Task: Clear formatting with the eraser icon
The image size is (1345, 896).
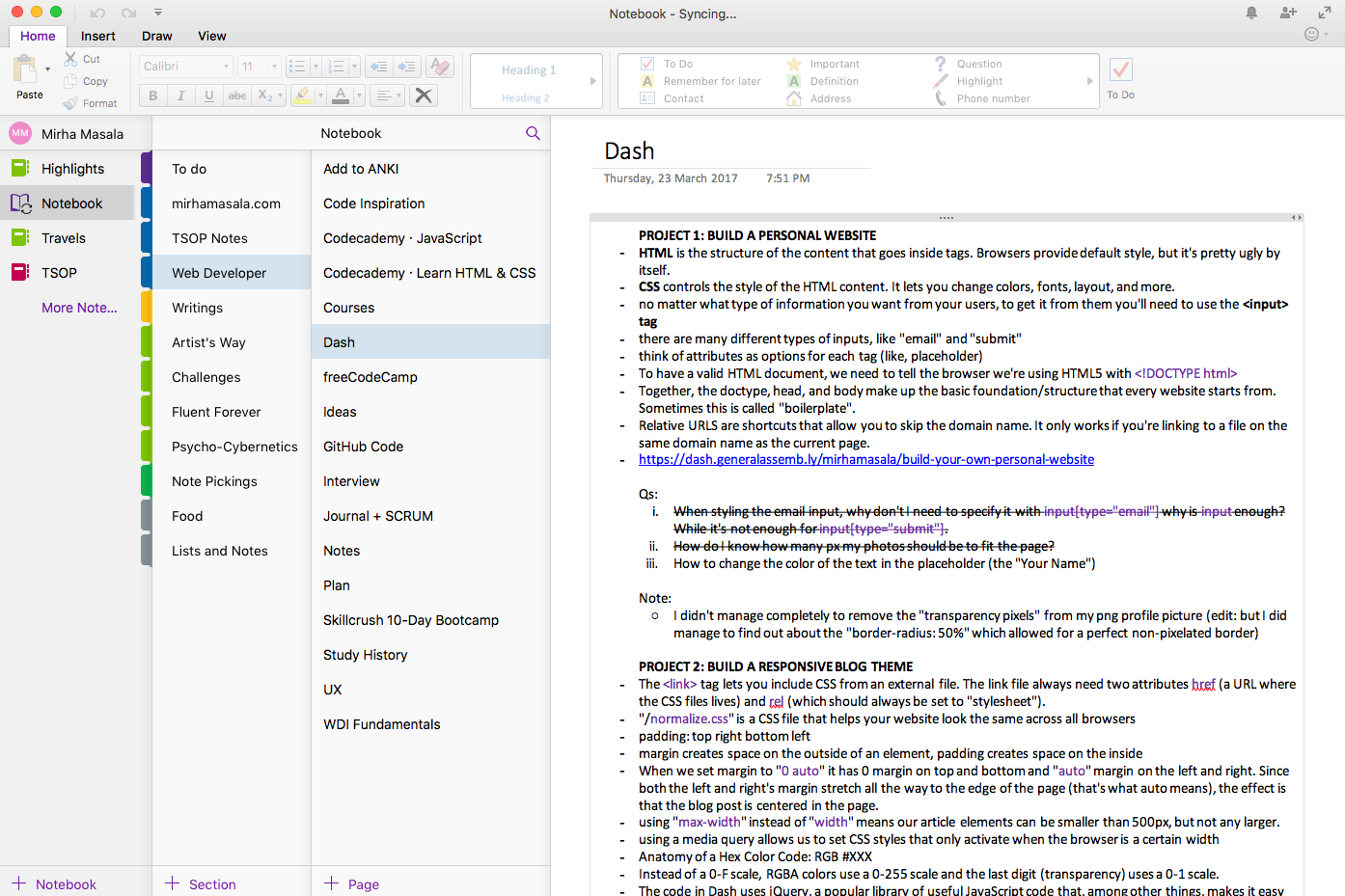Action: pyautogui.click(x=440, y=67)
